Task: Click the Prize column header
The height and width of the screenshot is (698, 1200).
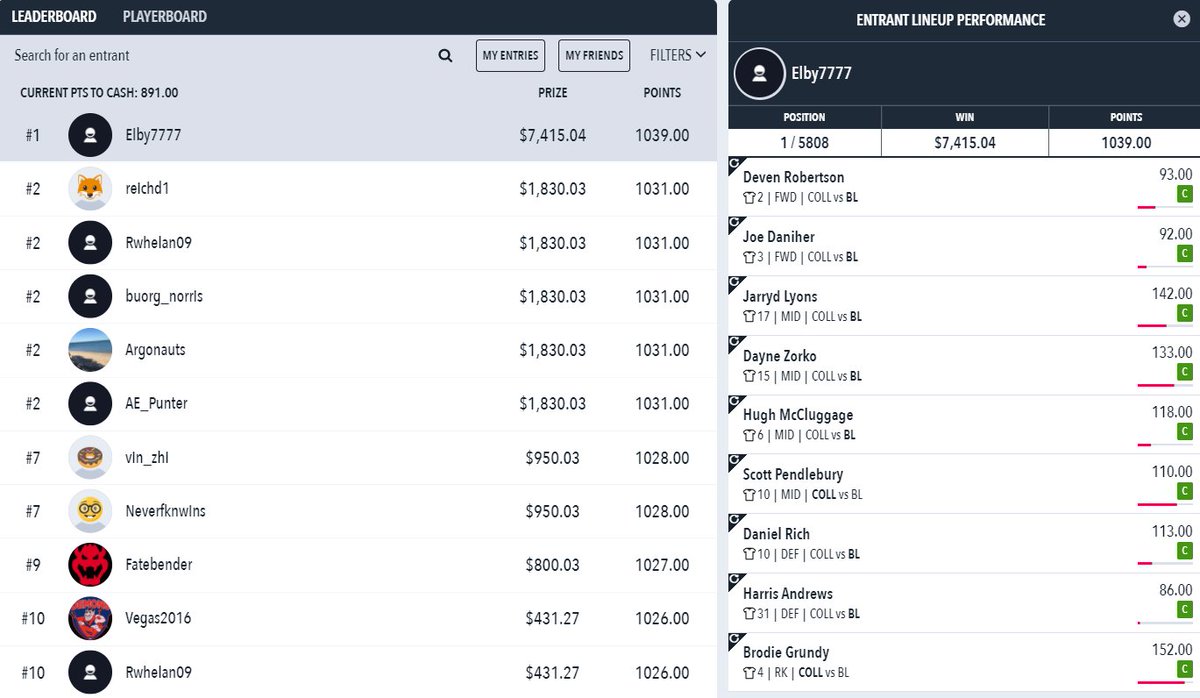Action: pos(552,92)
